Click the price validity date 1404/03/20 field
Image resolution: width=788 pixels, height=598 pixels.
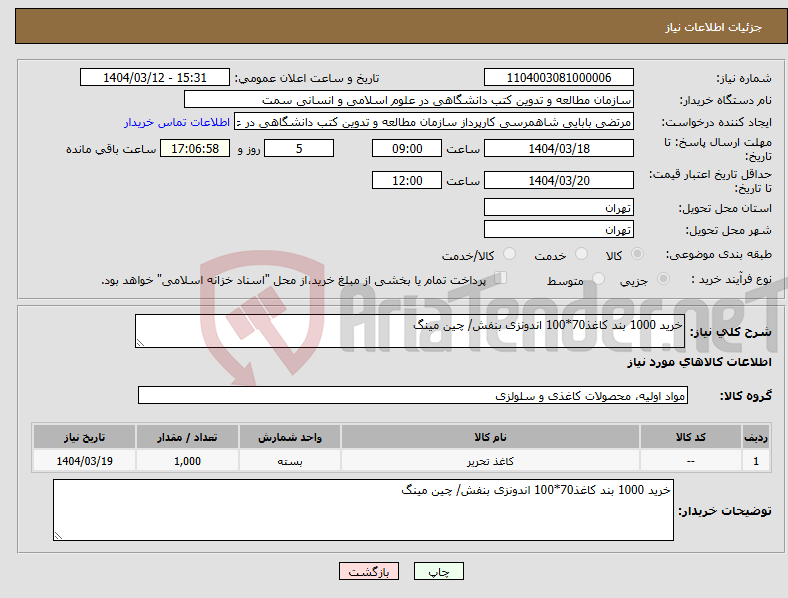click(559, 180)
